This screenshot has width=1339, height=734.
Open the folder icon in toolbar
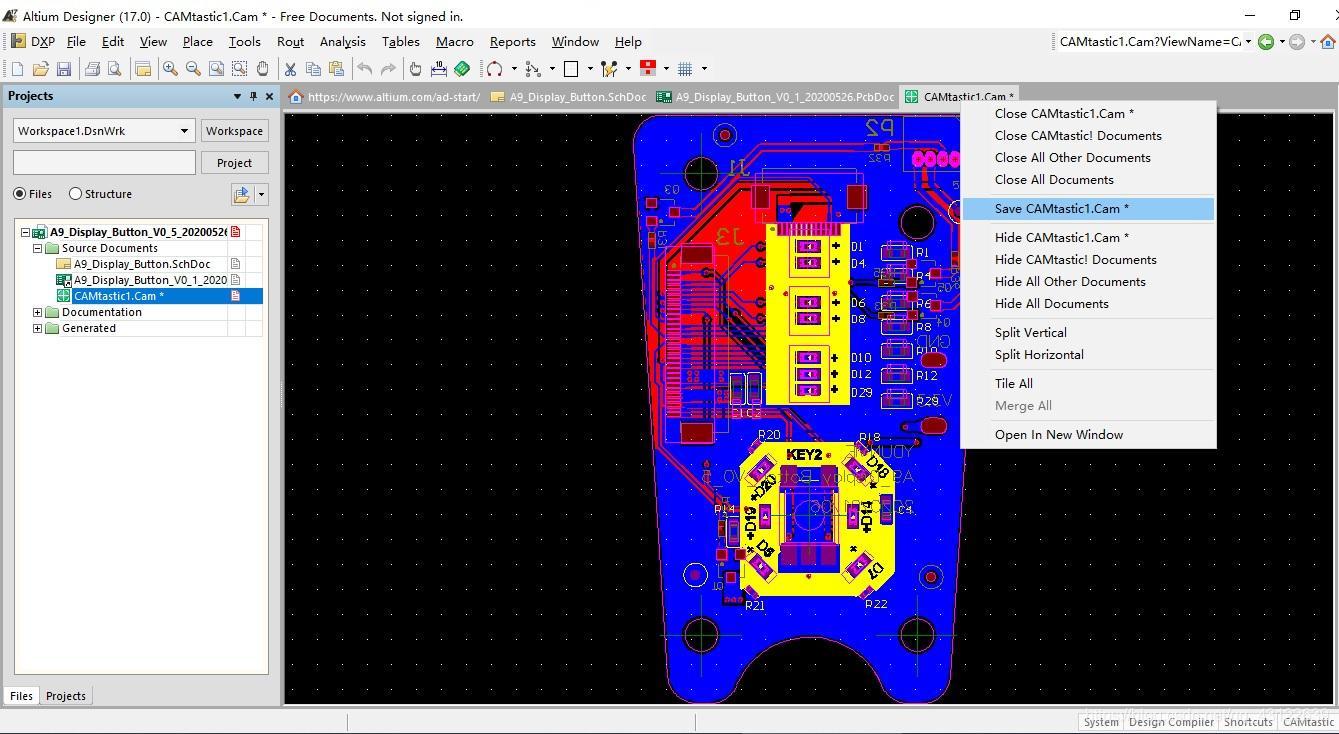pyautogui.click(x=41, y=69)
